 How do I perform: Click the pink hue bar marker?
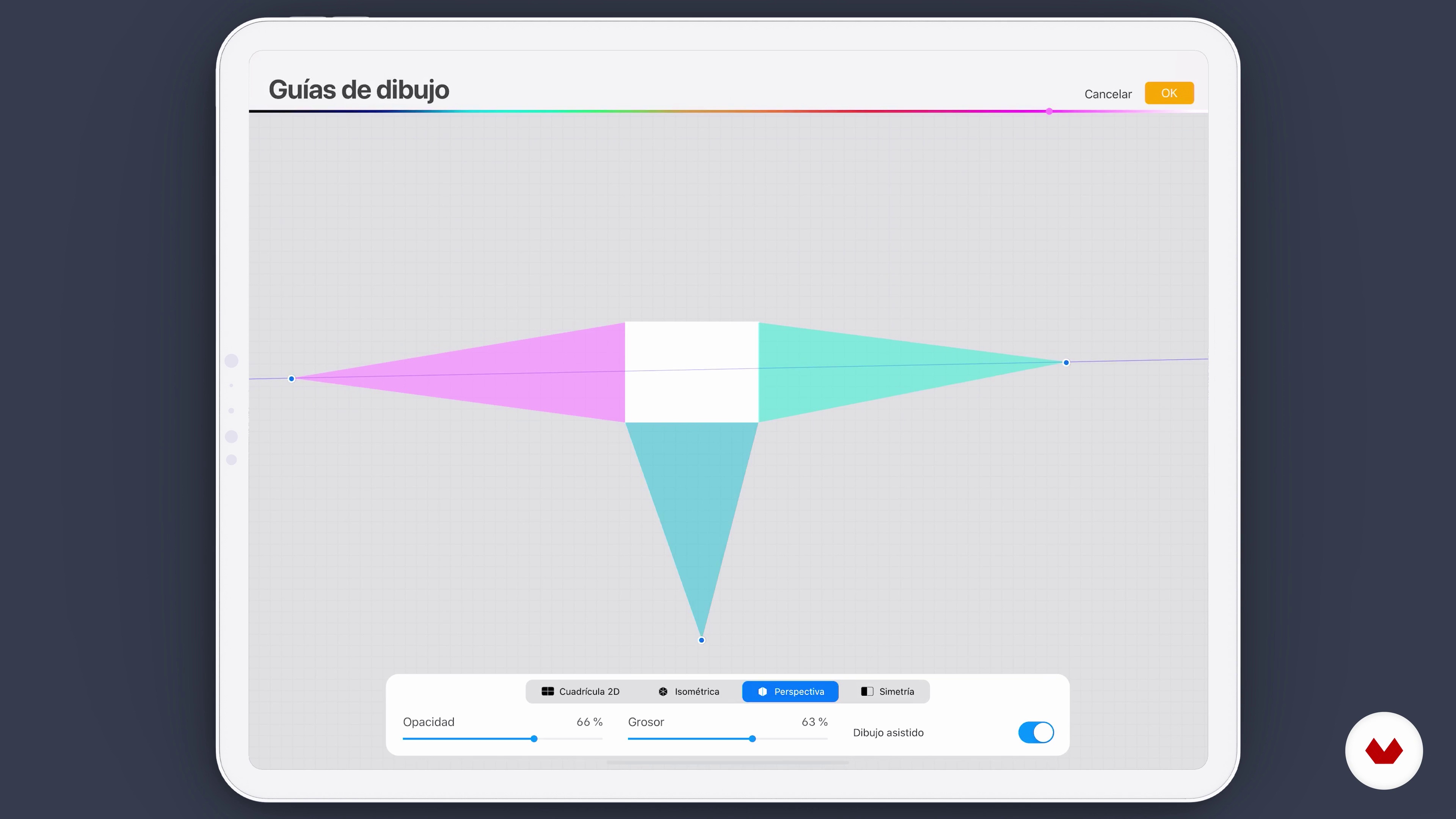point(1049,111)
